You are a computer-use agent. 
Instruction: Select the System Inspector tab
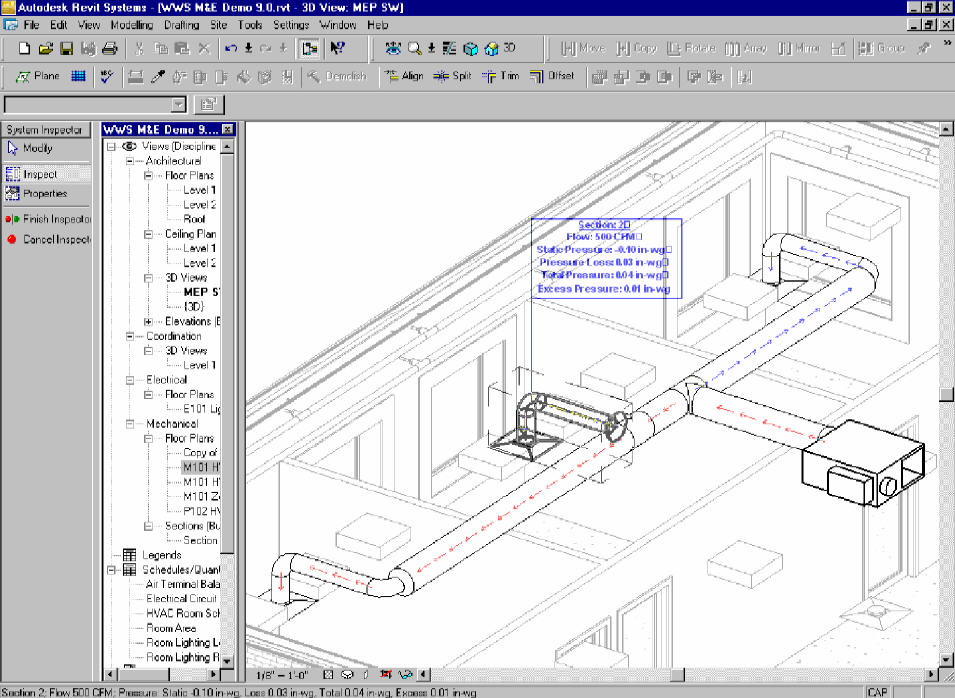pyautogui.click(x=45, y=130)
